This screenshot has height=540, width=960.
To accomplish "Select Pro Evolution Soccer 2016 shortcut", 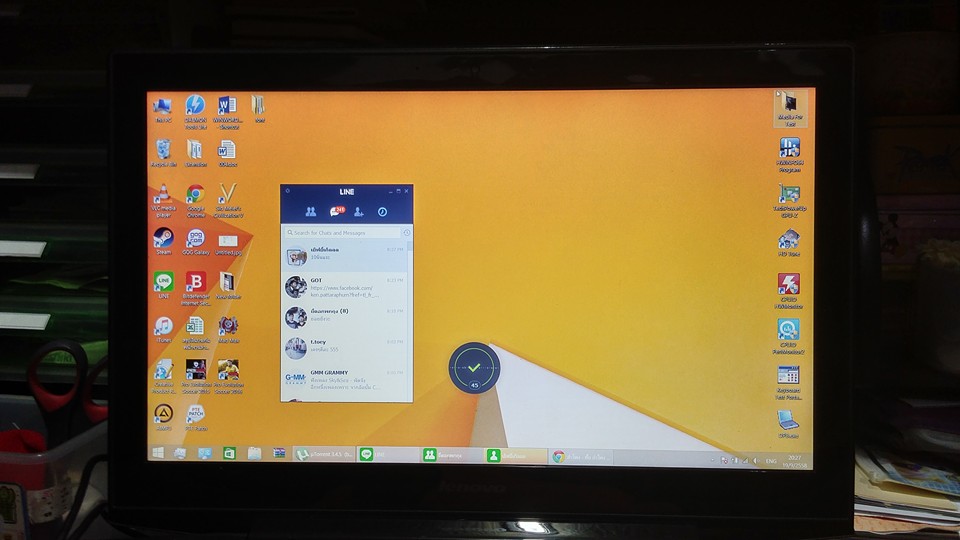I will 228,376.
